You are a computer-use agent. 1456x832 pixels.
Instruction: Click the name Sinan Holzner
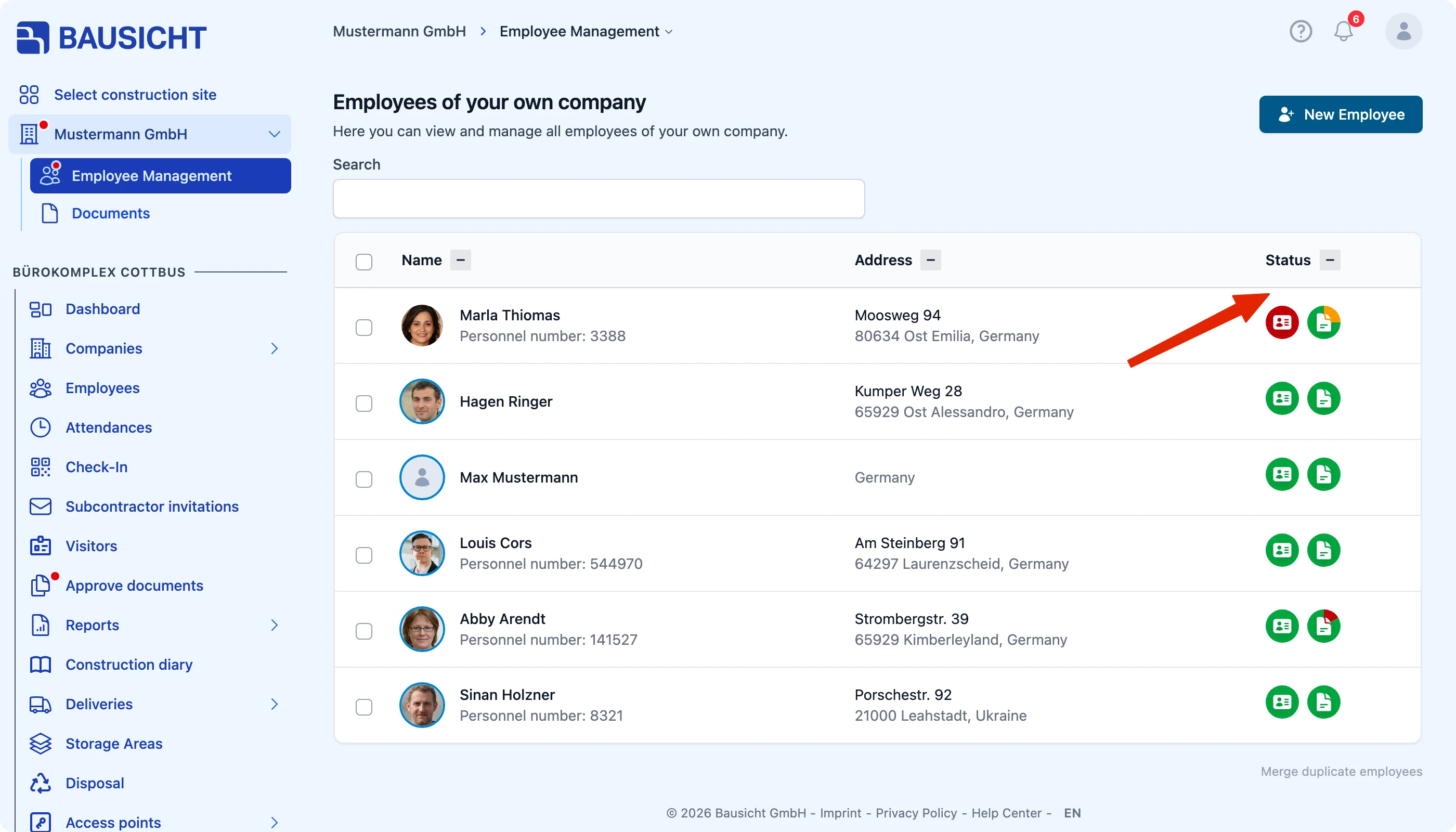(507, 695)
